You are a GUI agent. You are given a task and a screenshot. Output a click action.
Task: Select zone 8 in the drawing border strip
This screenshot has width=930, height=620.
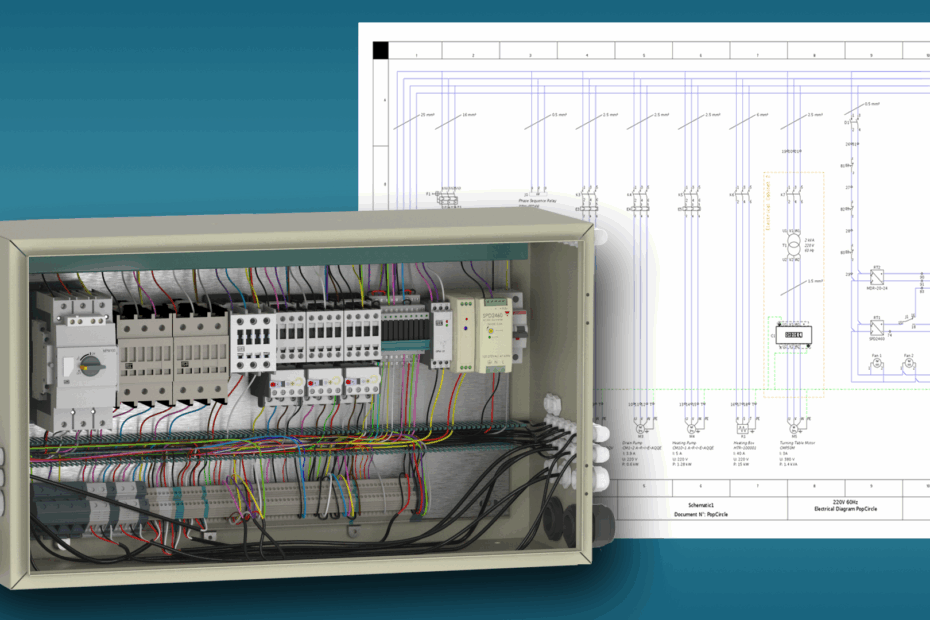tap(814, 486)
